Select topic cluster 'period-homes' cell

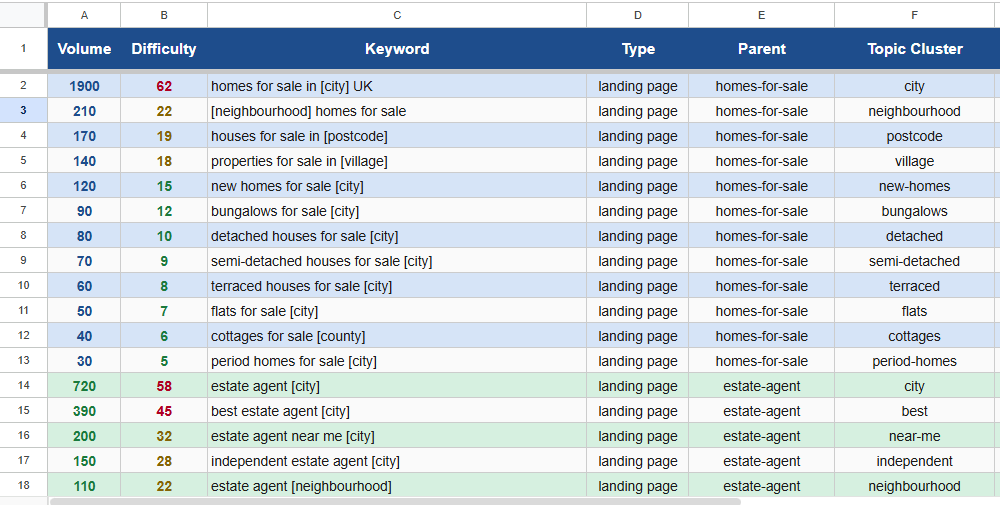tap(915, 361)
